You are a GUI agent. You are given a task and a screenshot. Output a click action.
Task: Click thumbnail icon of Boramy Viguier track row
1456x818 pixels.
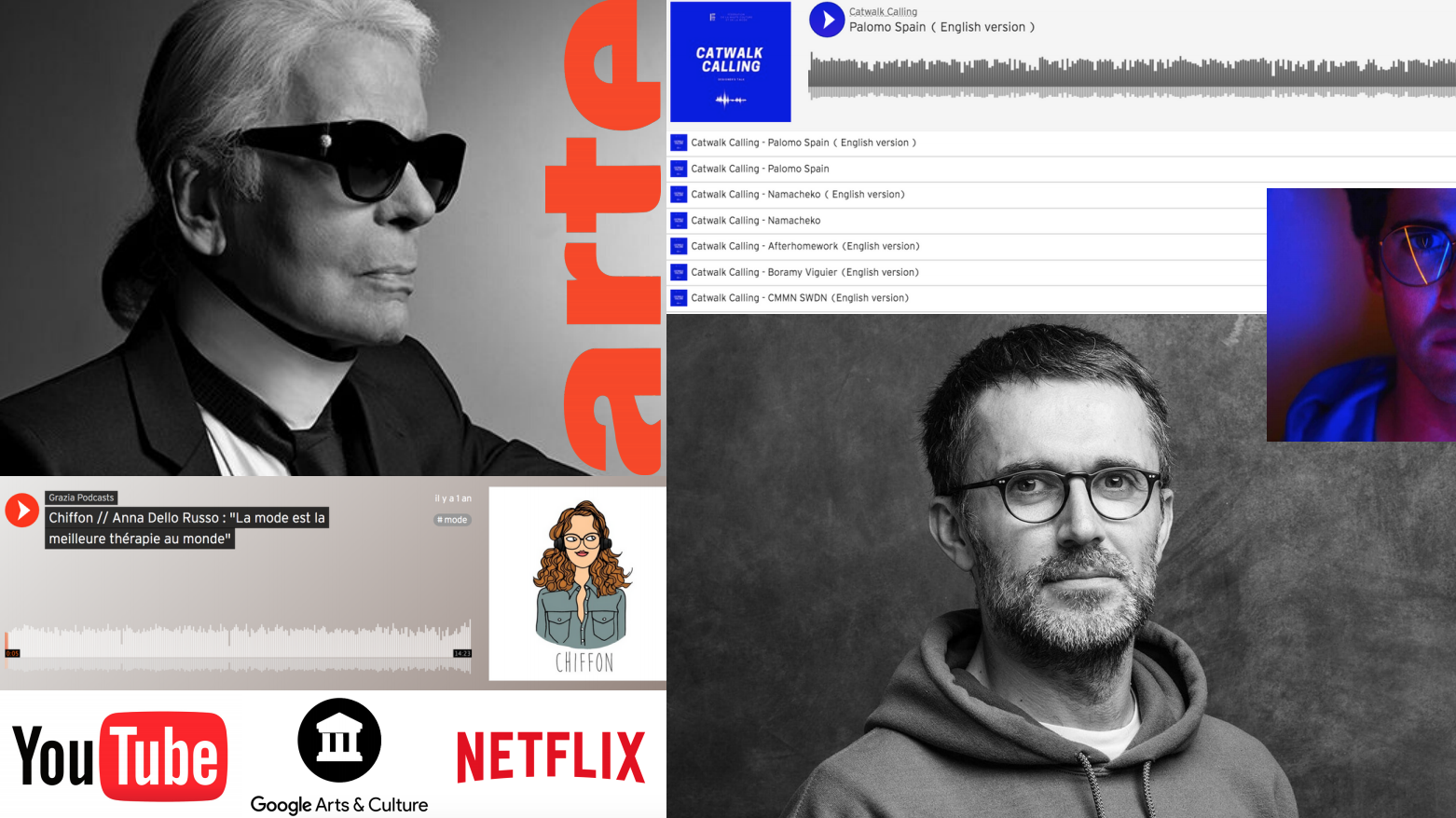tap(679, 272)
